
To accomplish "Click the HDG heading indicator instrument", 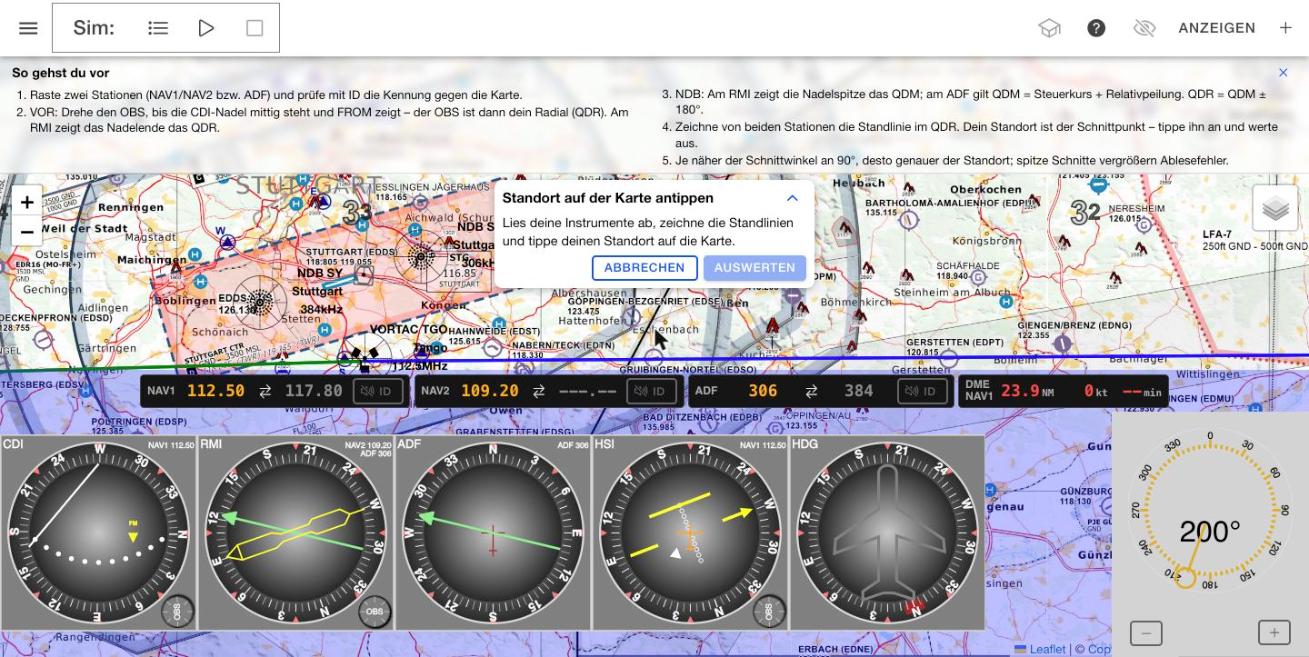I will coord(887,533).
